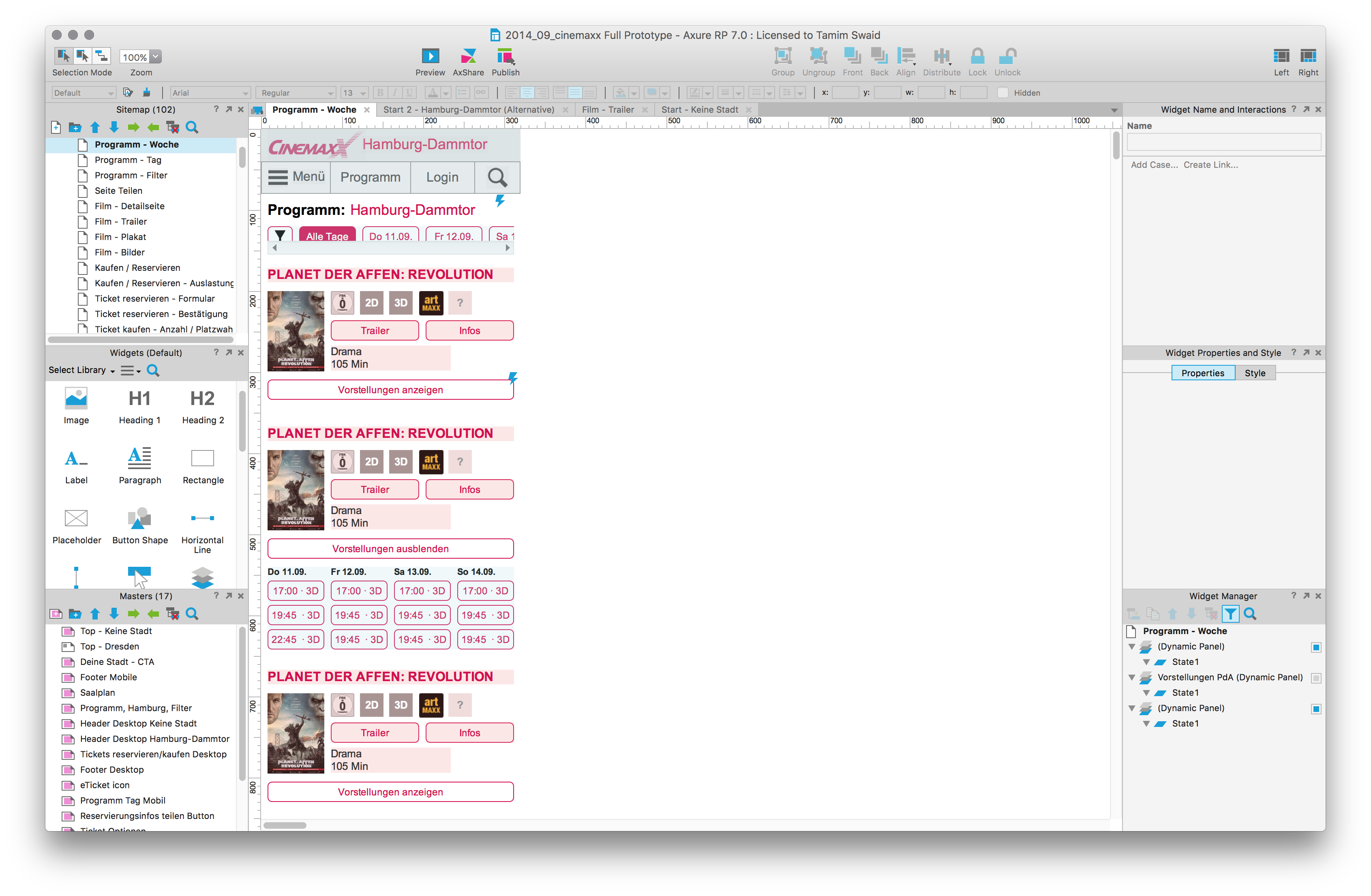Screen dimensions: 1371x896
Task: Open AxShare from the toolbar
Action: (x=468, y=56)
